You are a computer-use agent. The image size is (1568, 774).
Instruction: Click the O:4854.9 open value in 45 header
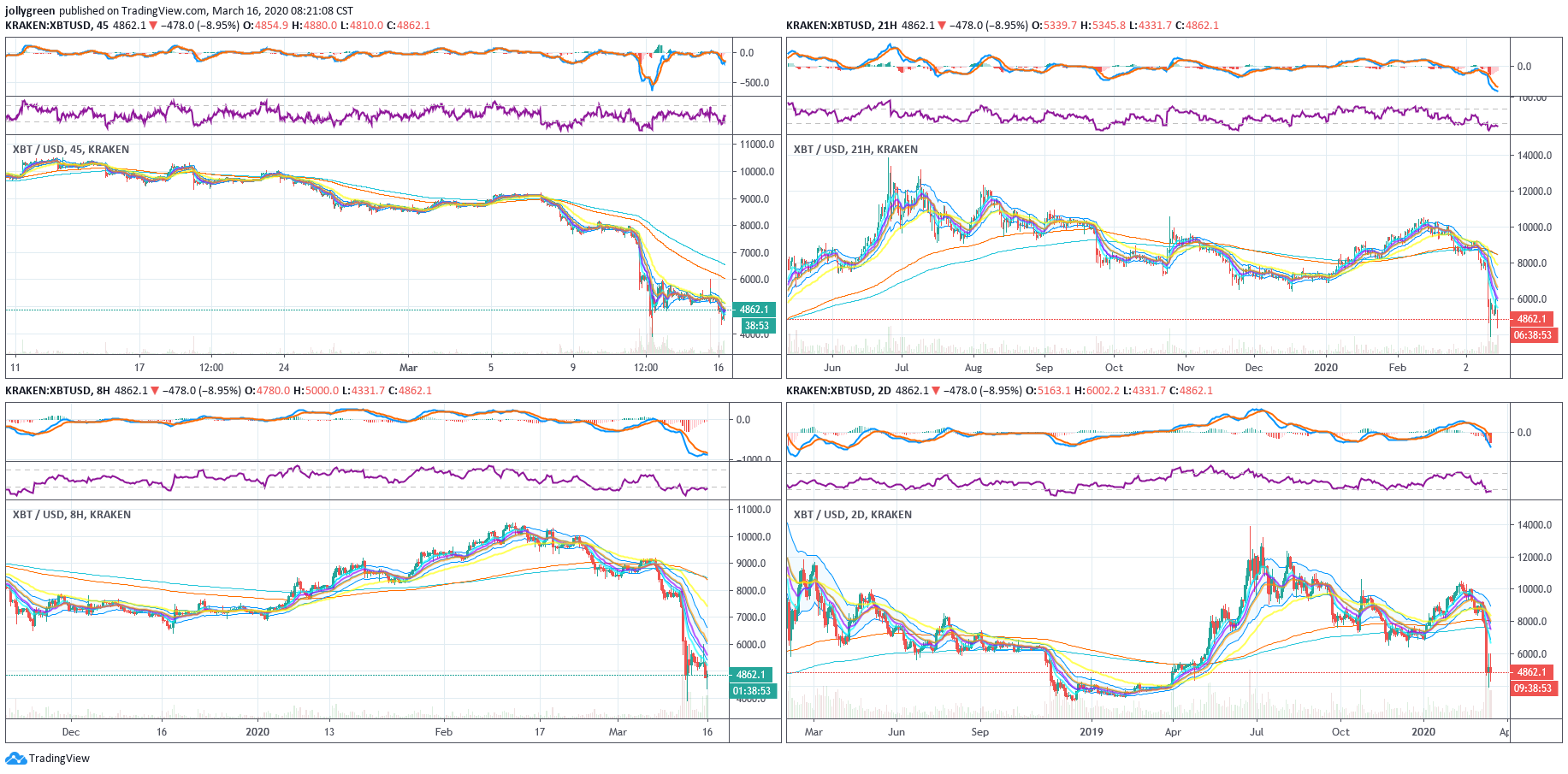pos(266,26)
